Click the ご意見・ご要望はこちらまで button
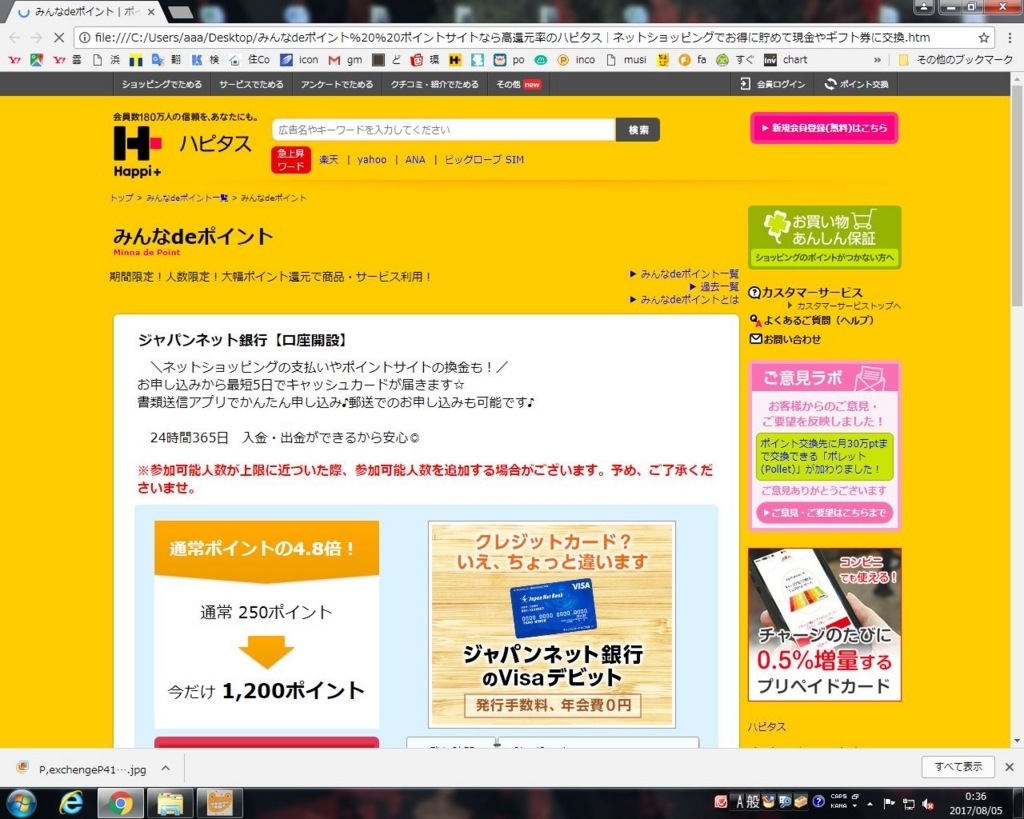This screenshot has width=1024, height=819. coord(824,513)
